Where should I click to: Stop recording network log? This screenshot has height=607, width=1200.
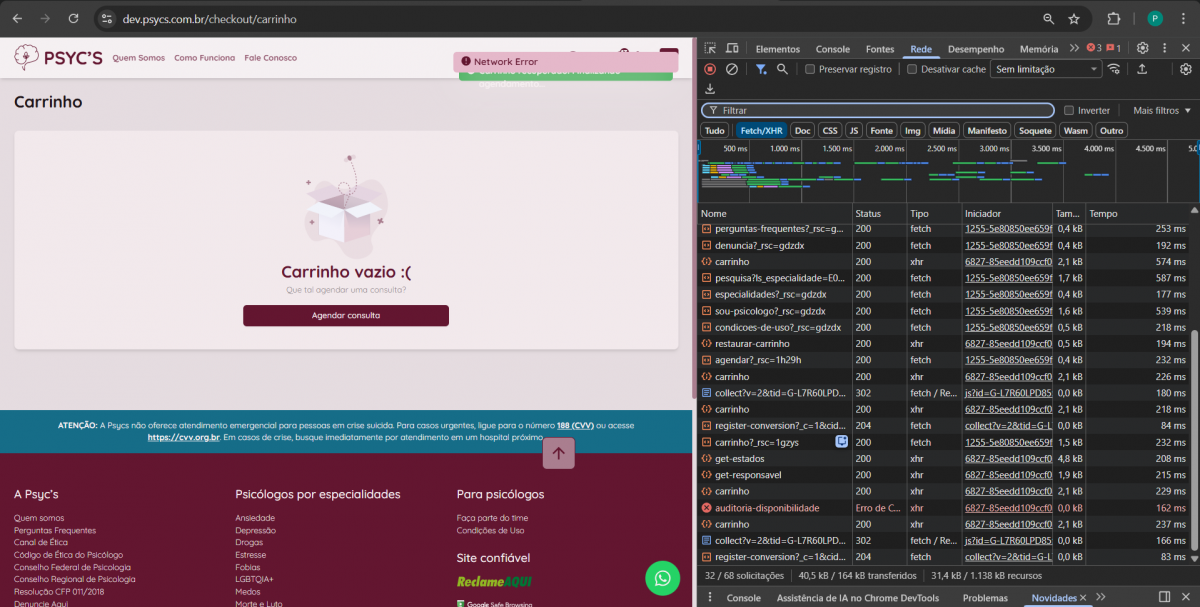tap(710, 69)
